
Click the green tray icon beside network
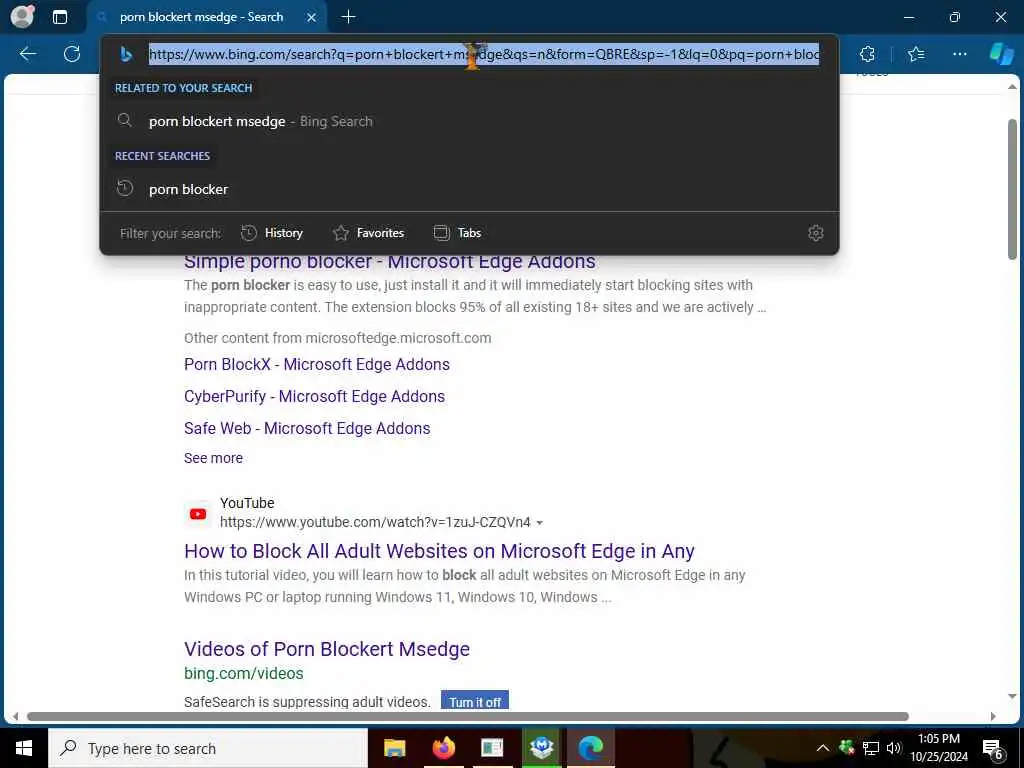[x=847, y=748]
